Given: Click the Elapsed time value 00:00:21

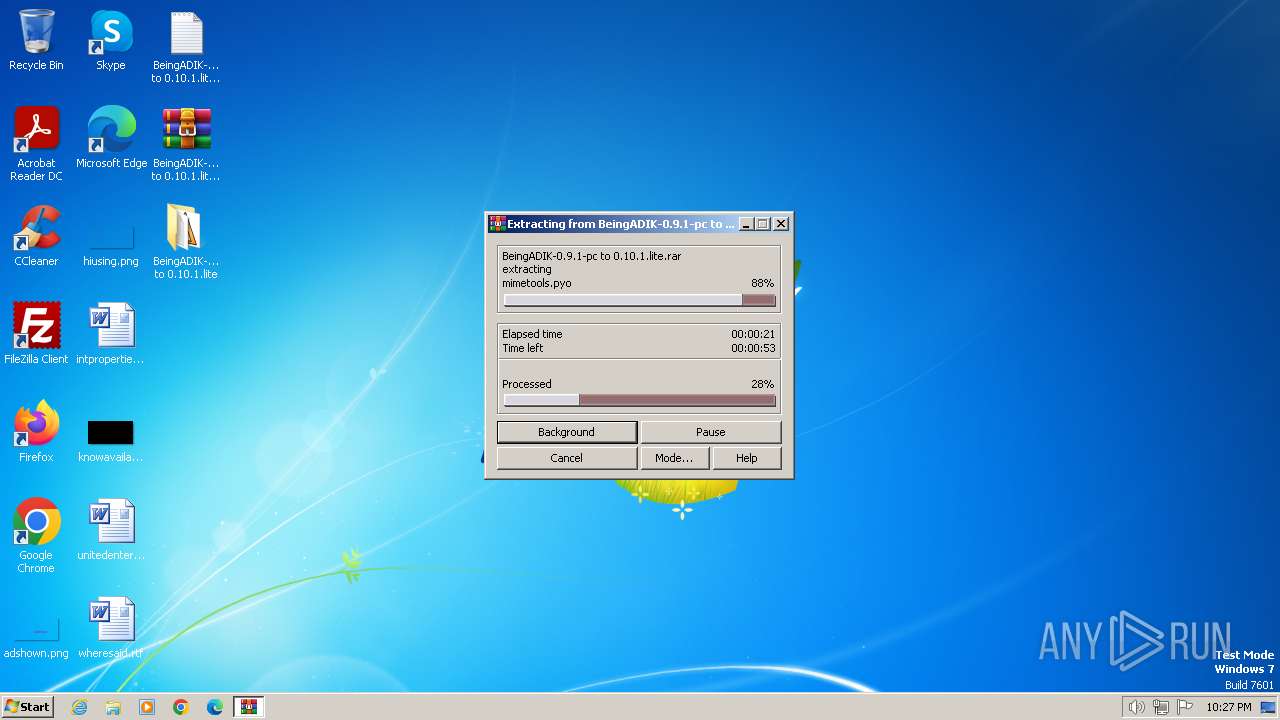Looking at the screenshot, I should click(x=753, y=334).
